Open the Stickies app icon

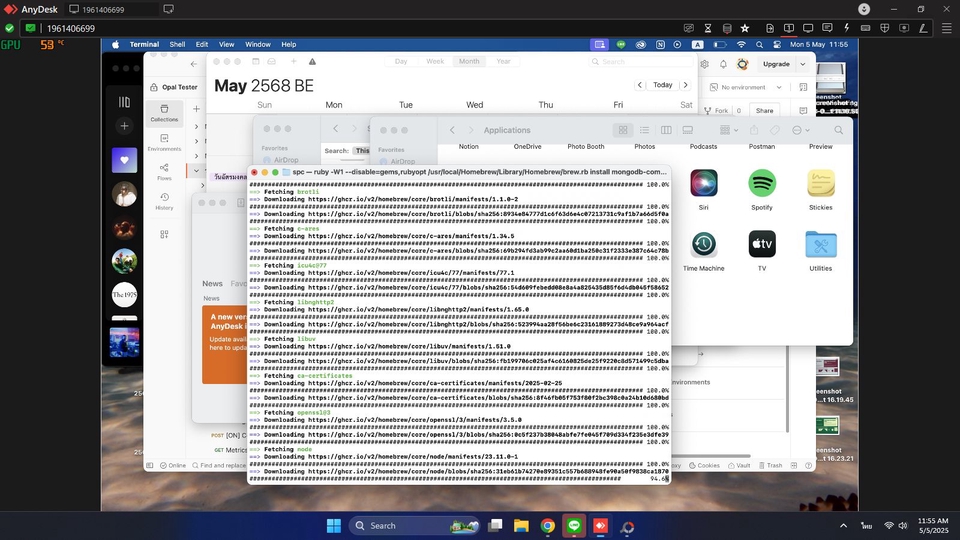click(821, 184)
